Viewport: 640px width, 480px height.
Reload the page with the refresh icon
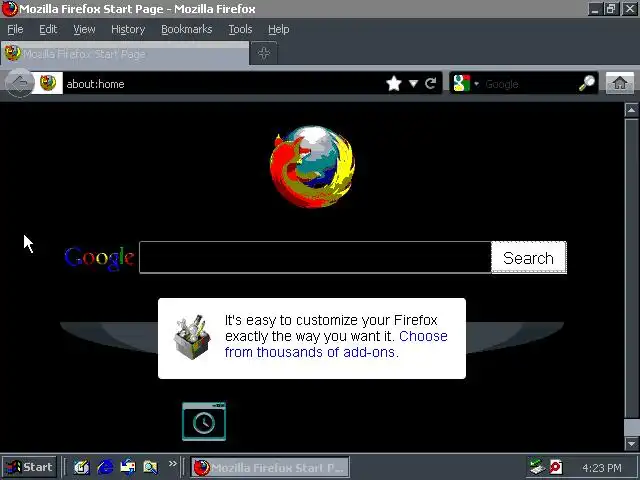(x=430, y=84)
